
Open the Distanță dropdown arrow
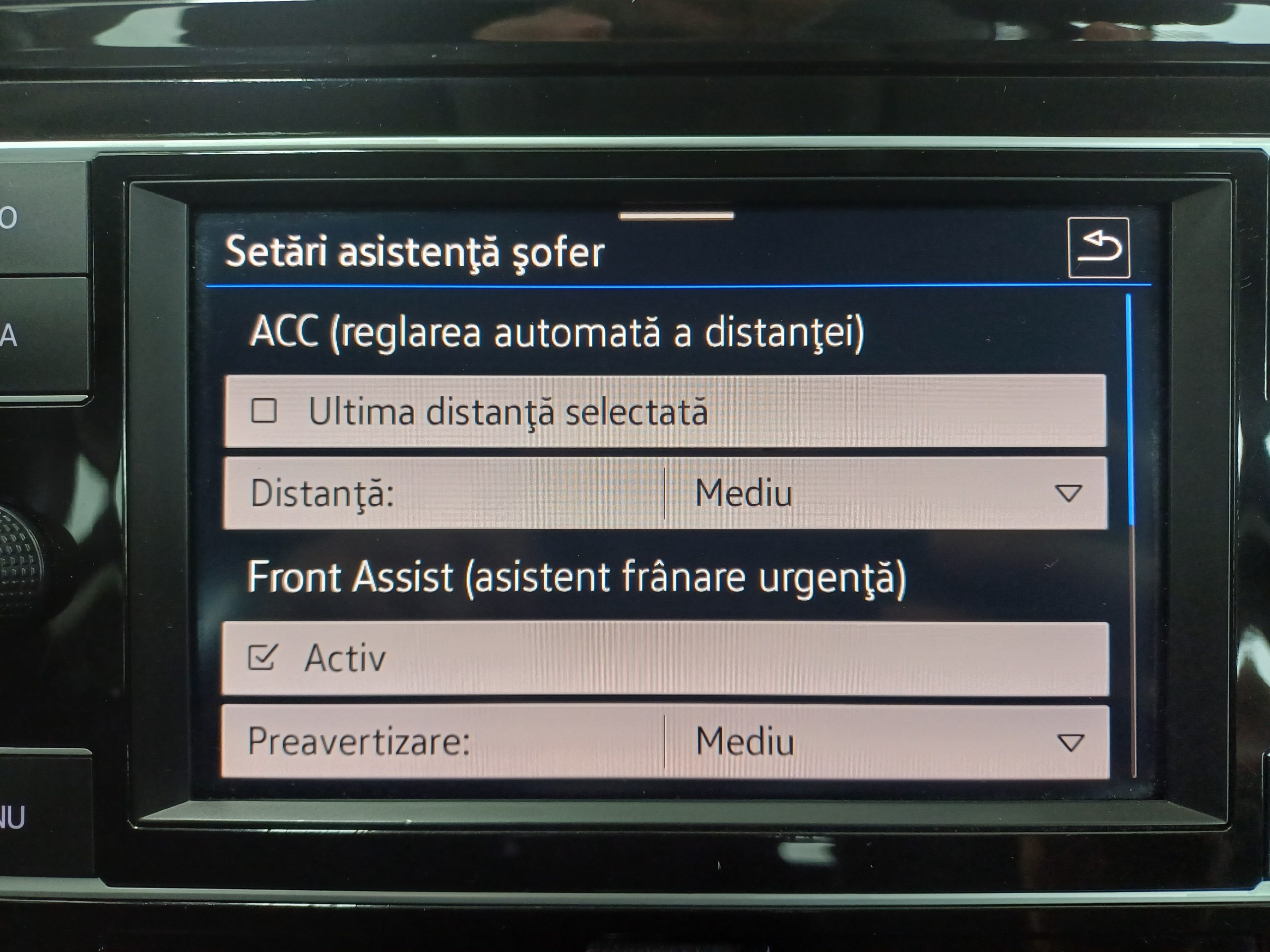[x=1069, y=493]
